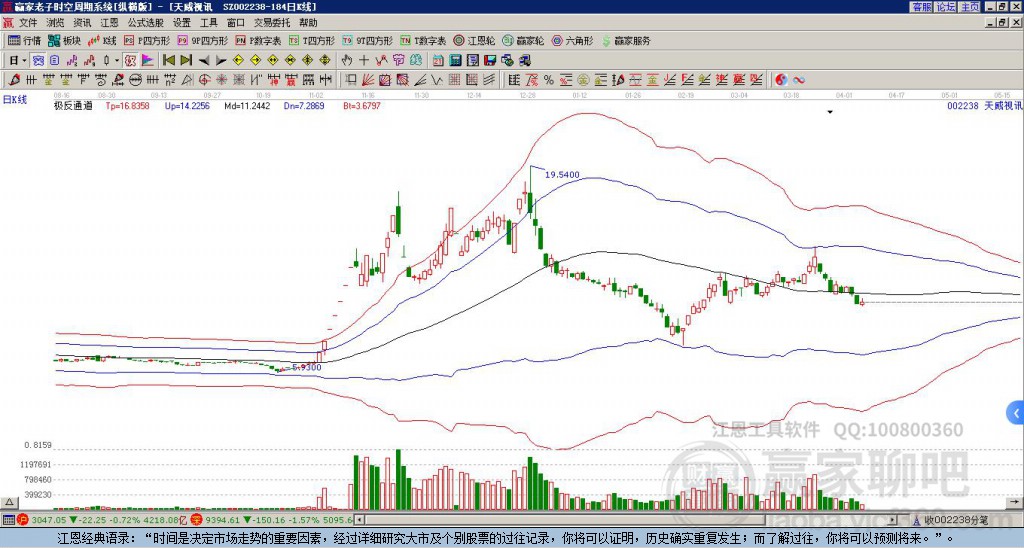Viewport: 1024px width, 548px height.
Task: Open the T四方形 tool
Action: 312,40
